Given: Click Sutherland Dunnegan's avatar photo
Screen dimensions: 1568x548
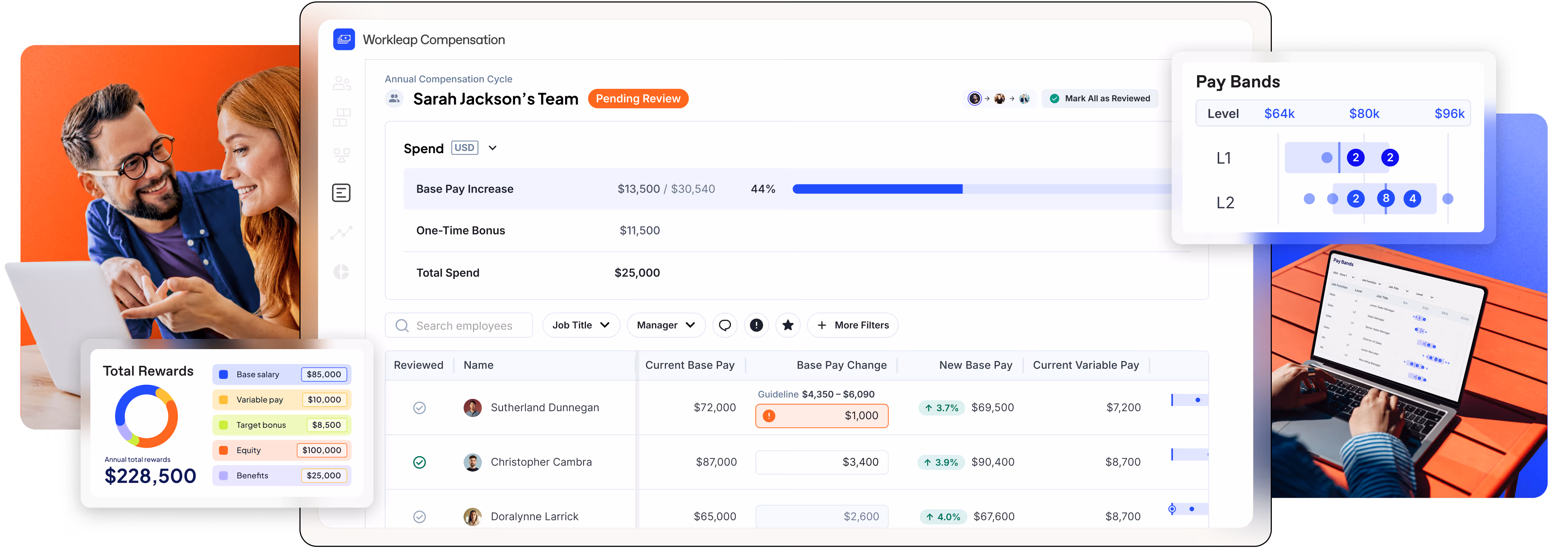Looking at the screenshot, I should click(472, 408).
